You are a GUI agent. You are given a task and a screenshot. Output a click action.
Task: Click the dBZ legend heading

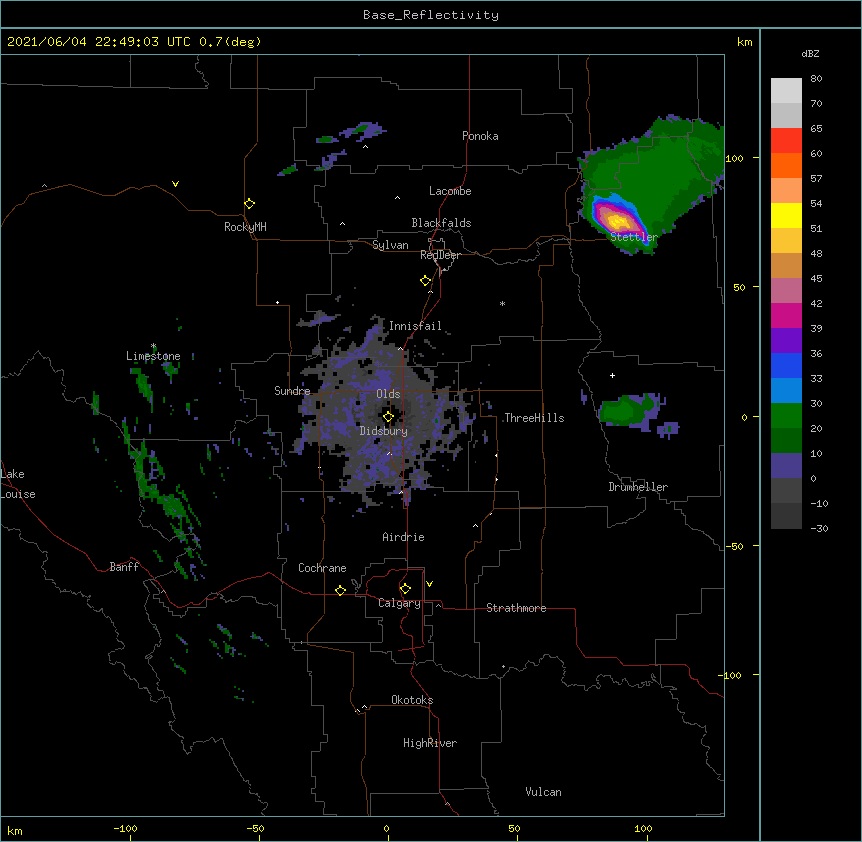(x=810, y=53)
